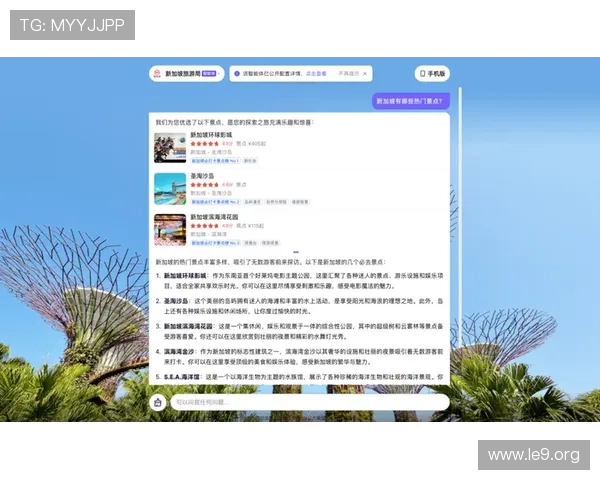Dismiss the notice banner with the X

tap(365, 73)
